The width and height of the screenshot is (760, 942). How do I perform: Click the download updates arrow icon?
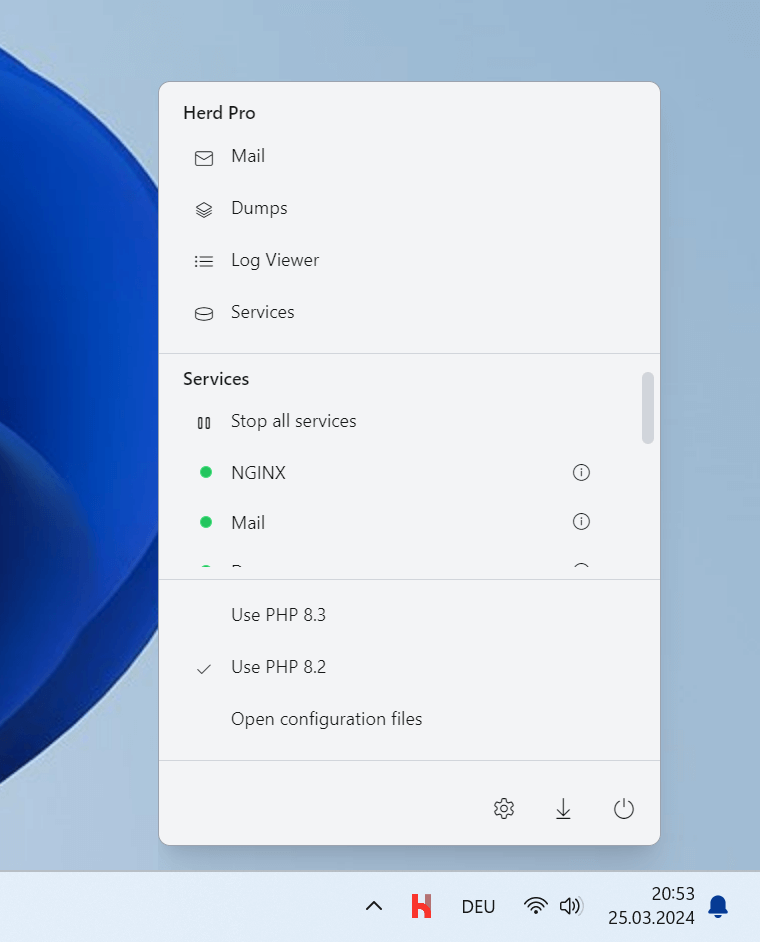coord(563,809)
